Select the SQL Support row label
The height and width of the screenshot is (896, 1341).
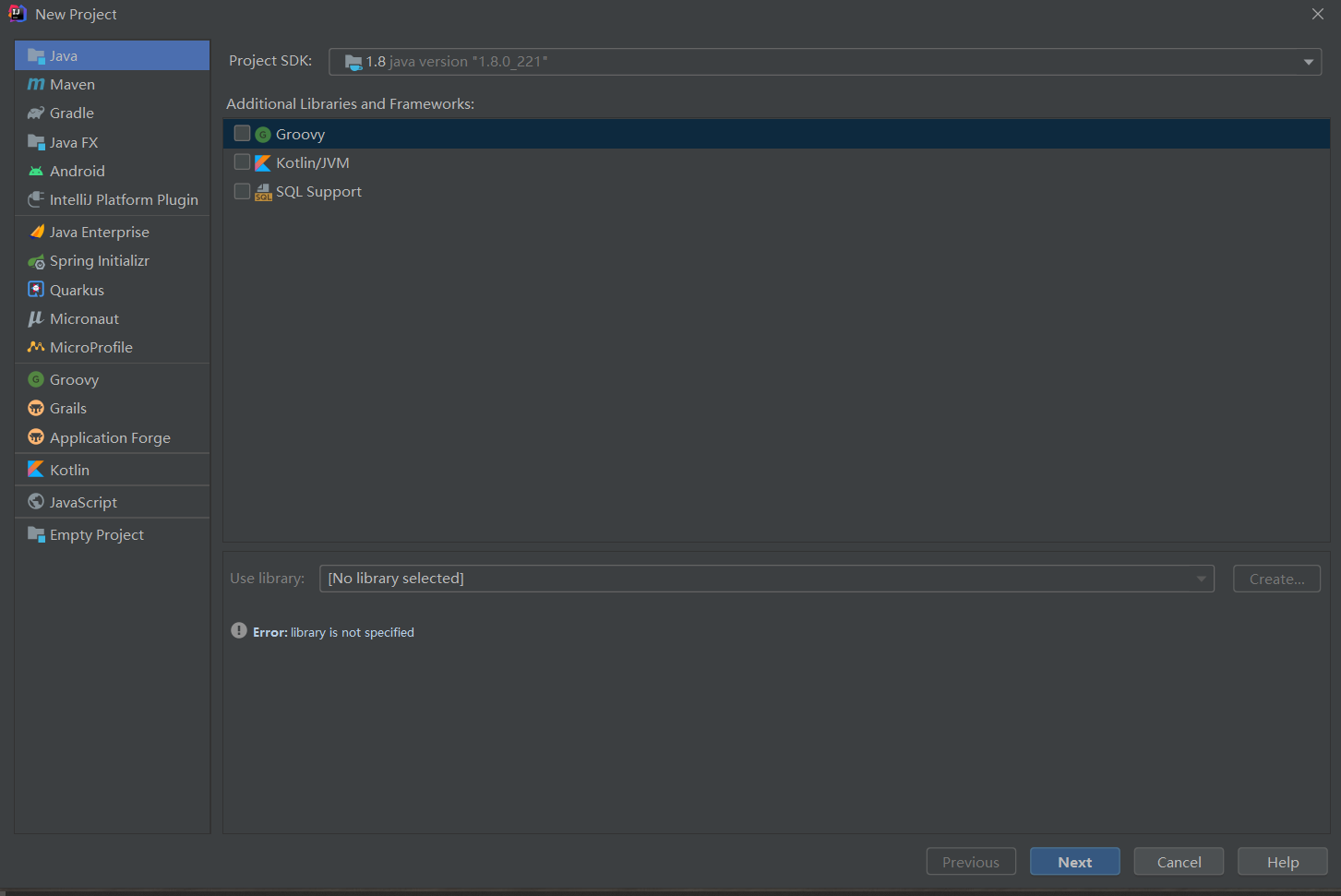pos(318,191)
